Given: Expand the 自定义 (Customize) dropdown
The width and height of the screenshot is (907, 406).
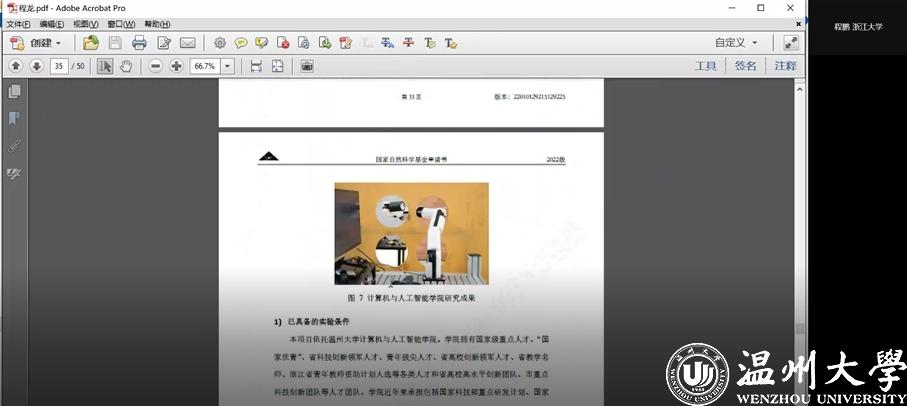Looking at the screenshot, I should (x=736, y=43).
